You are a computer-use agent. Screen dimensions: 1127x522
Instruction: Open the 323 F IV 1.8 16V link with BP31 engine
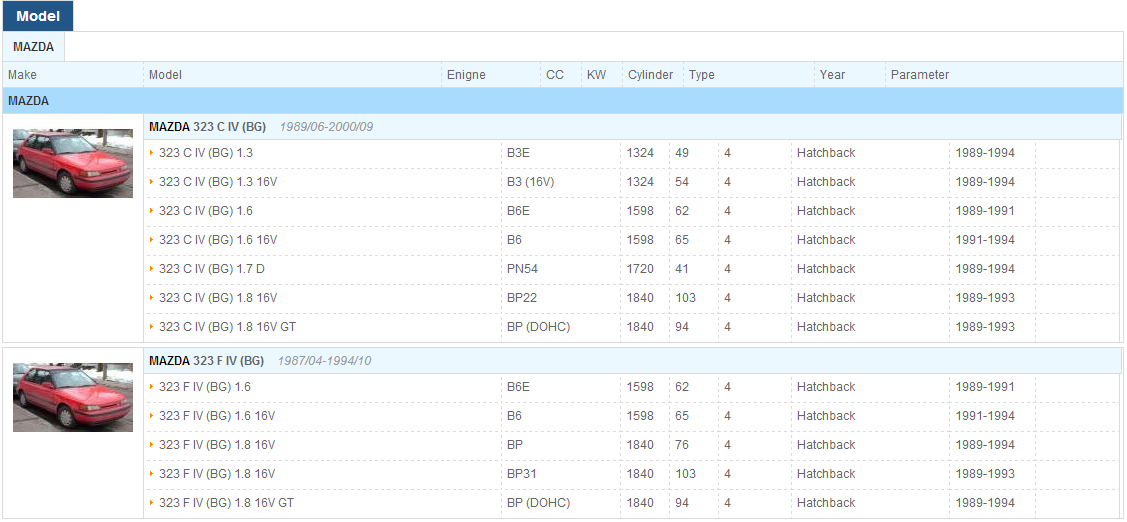[217, 474]
